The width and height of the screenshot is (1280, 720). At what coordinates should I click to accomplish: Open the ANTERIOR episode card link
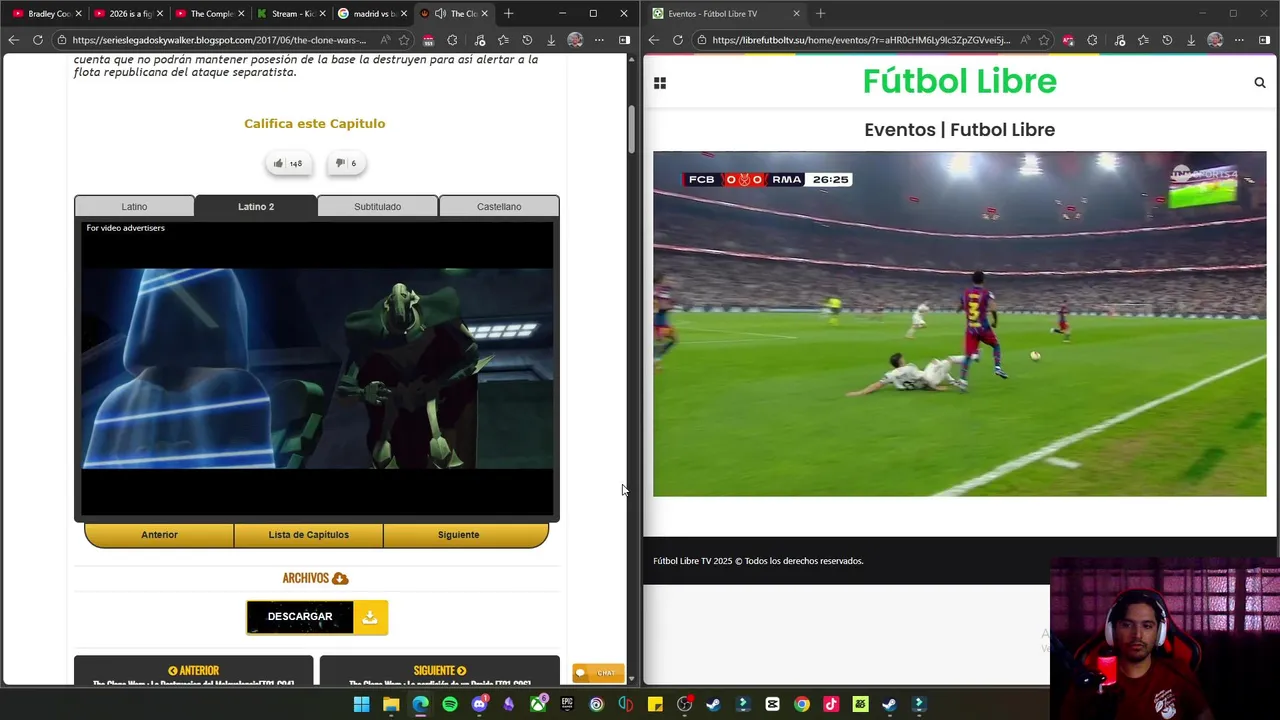[193, 670]
